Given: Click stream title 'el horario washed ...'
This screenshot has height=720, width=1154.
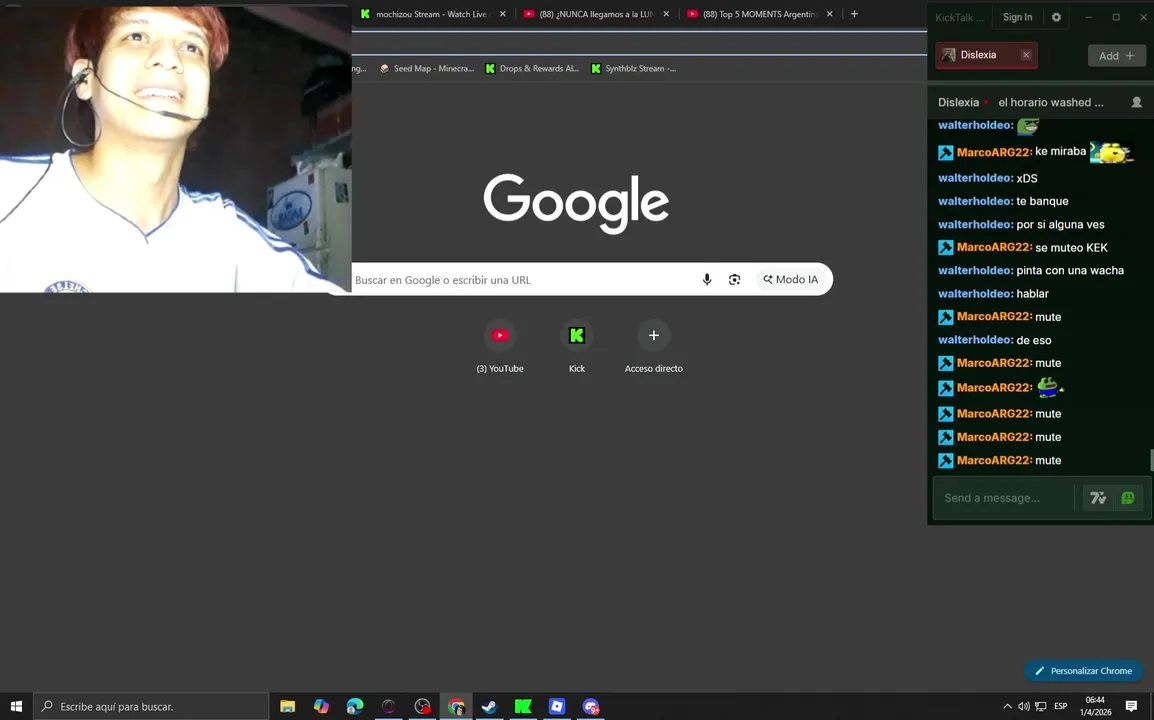Looking at the screenshot, I should [1050, 102].
